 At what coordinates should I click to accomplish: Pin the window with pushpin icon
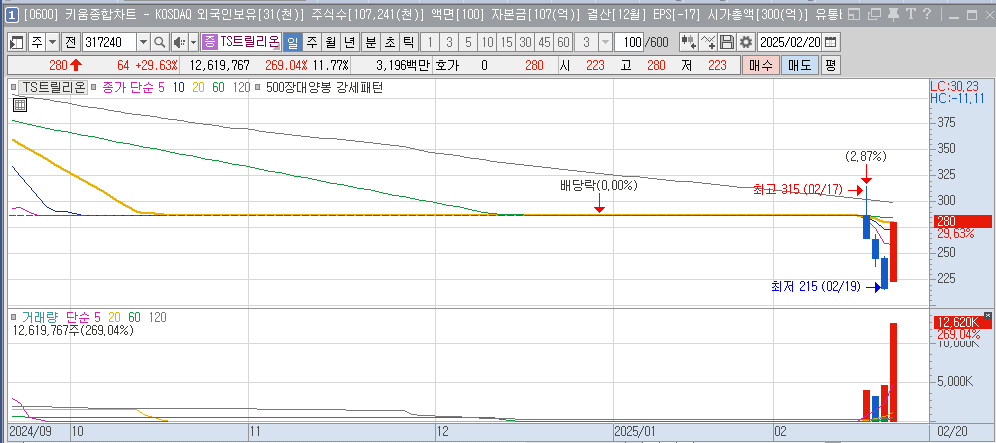pyautogui.click(x=892, y=14)
